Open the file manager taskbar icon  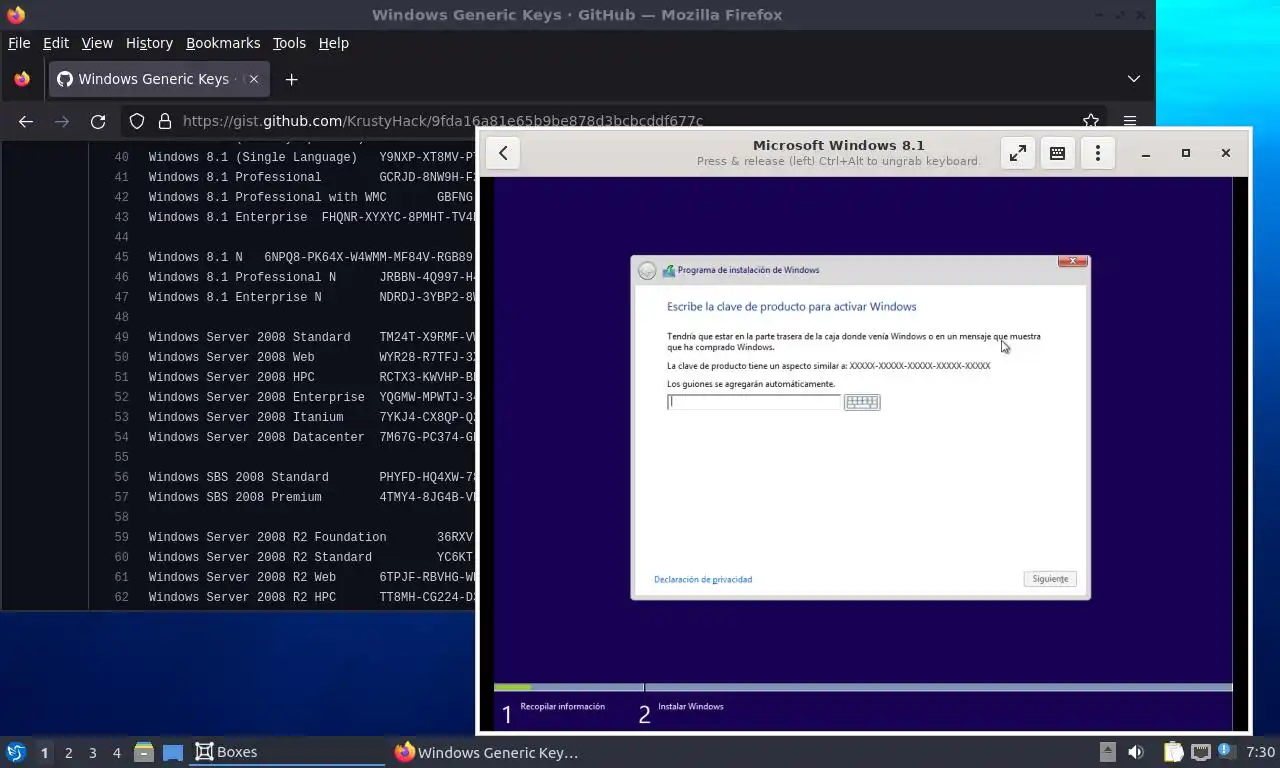coord(143,752)
